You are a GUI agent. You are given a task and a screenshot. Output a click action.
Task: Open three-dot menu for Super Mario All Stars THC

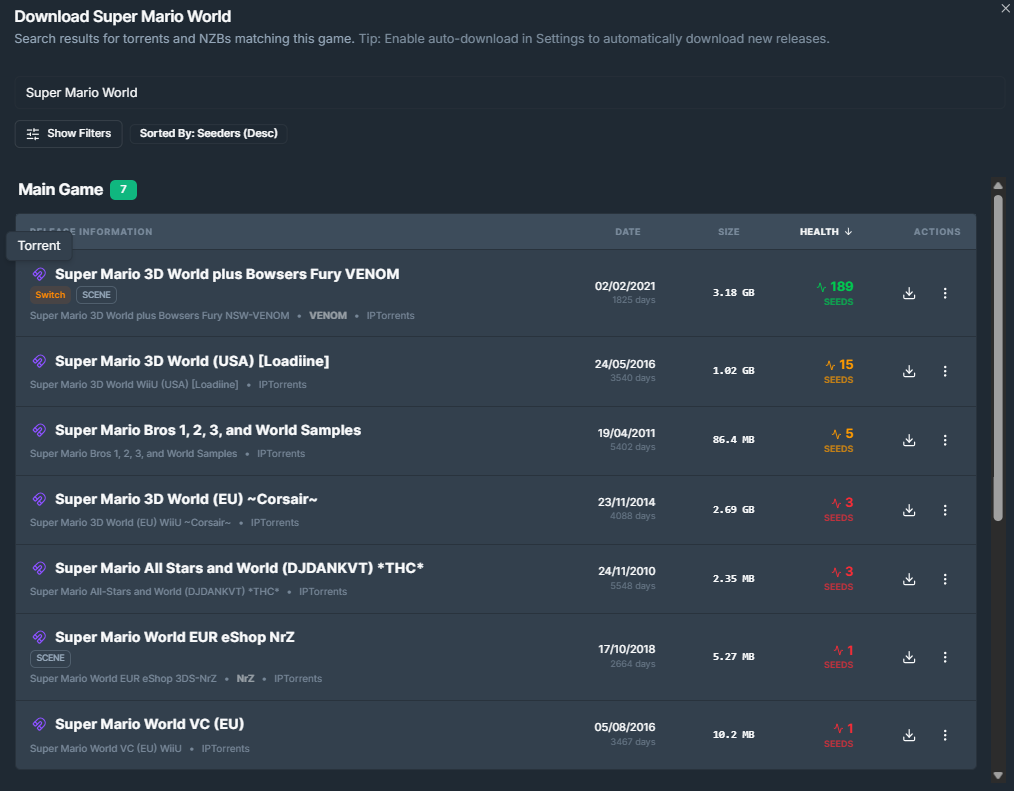945,579
